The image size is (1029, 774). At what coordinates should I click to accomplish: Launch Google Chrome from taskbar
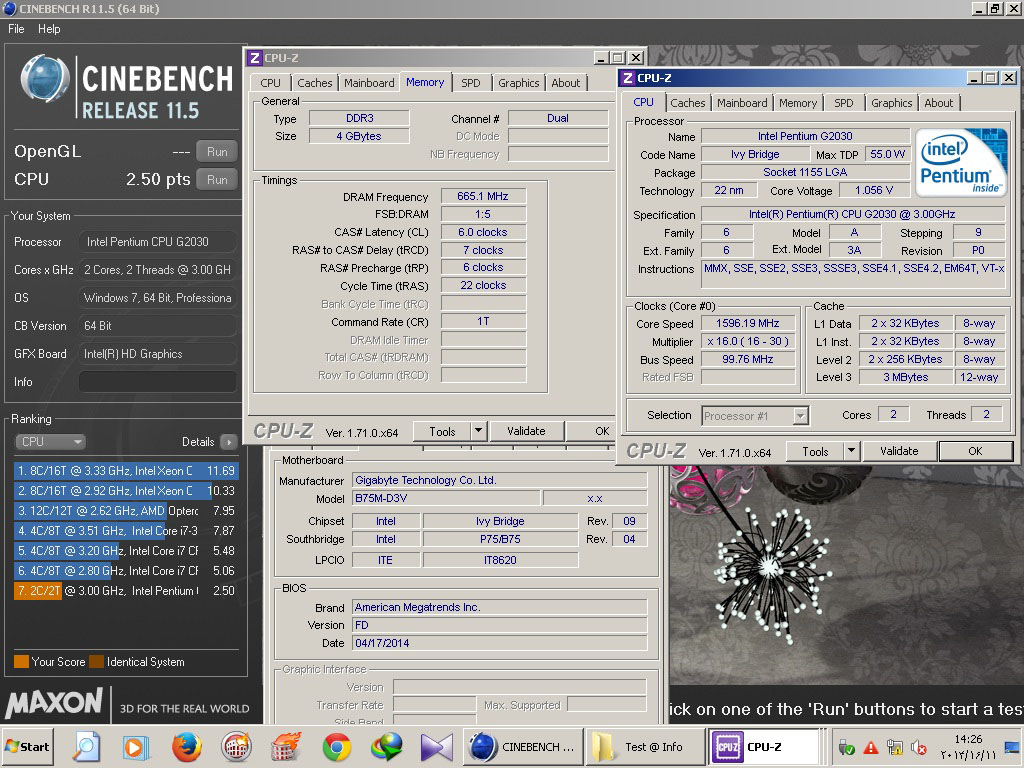click(337, 746)
